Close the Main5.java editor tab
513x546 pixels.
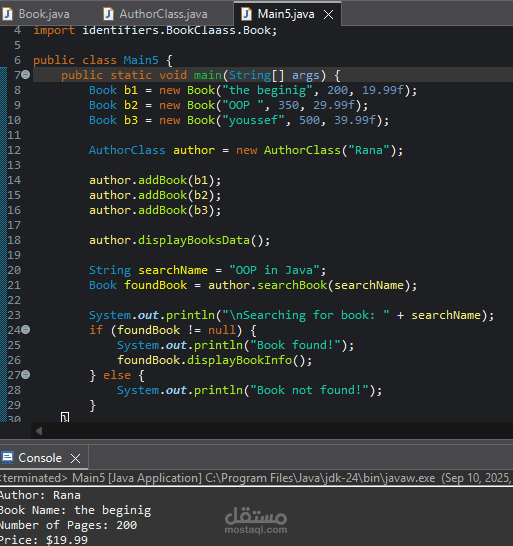[x=328, y=15]
